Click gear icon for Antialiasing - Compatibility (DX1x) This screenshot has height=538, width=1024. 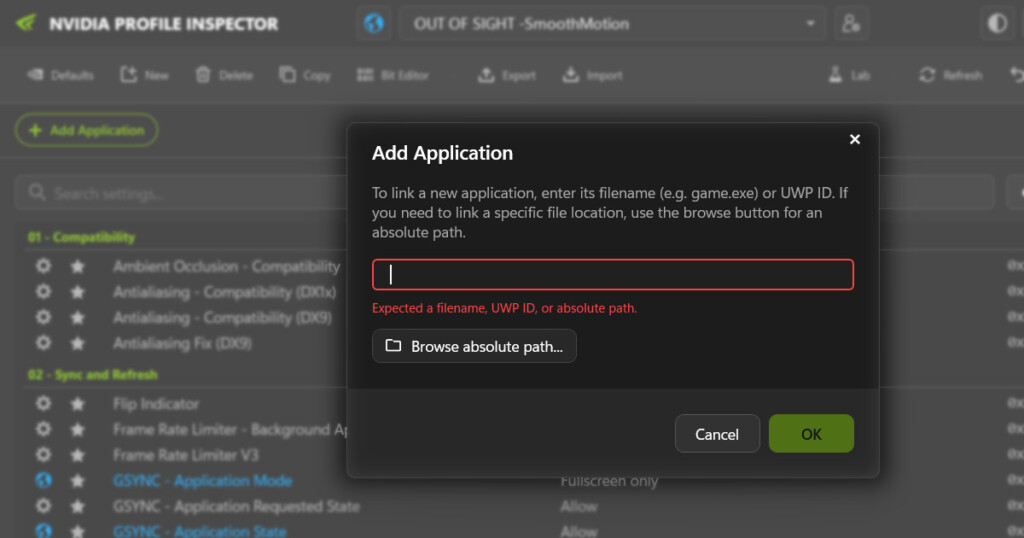coord(43,292)
